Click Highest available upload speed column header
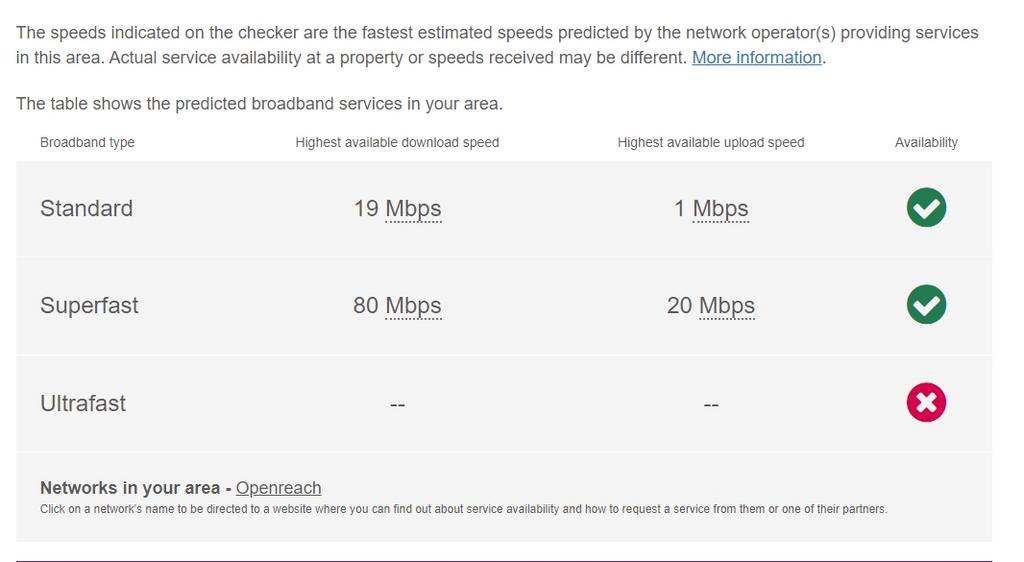This screenshot has height=562, width=1024. click(x=711, y=142)
